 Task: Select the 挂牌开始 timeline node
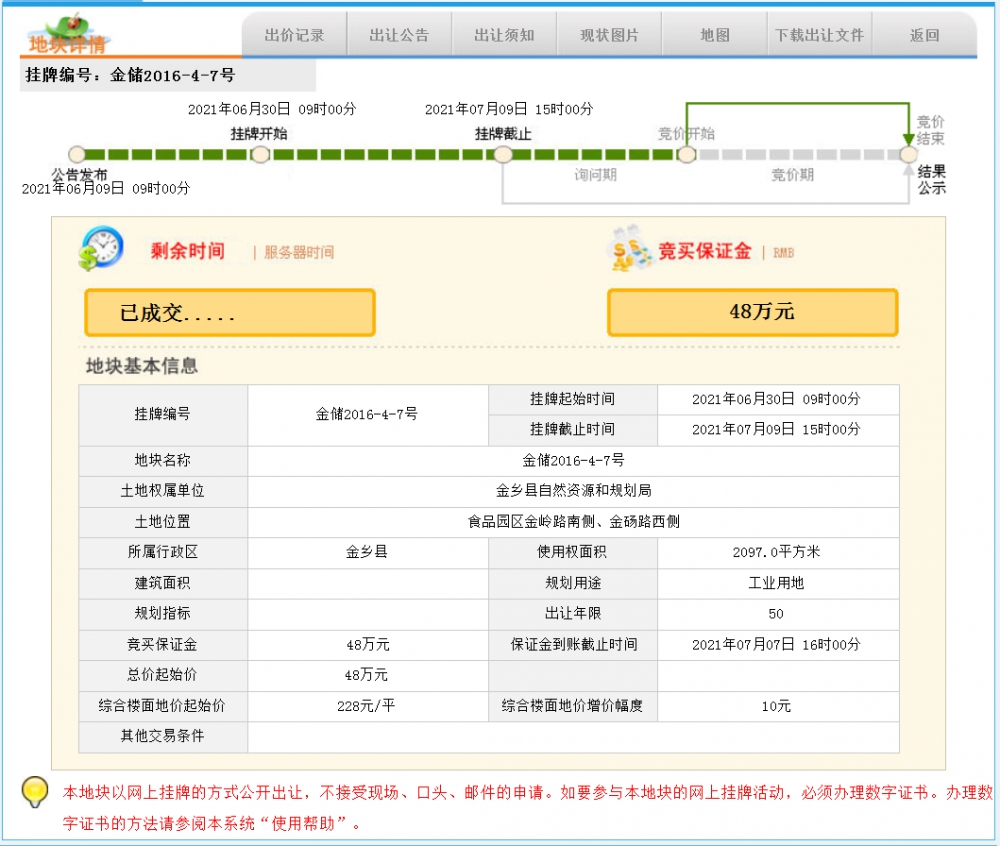[260, 154]
